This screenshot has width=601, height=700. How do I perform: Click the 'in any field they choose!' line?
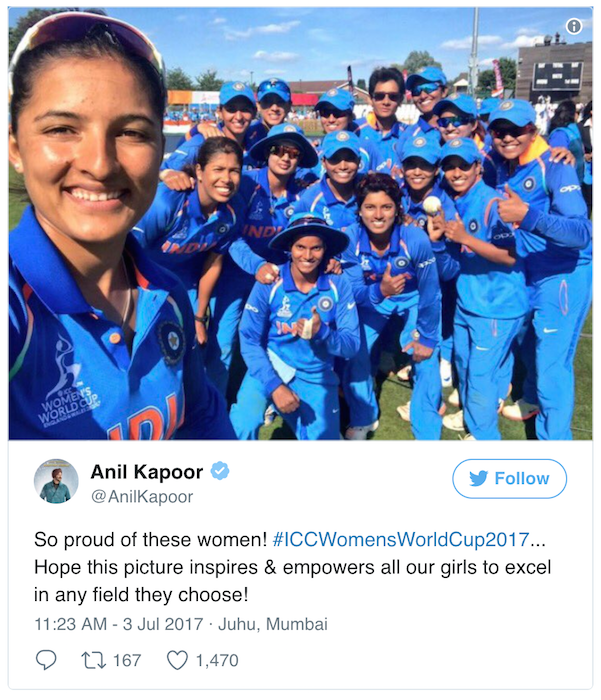point(141,595)
